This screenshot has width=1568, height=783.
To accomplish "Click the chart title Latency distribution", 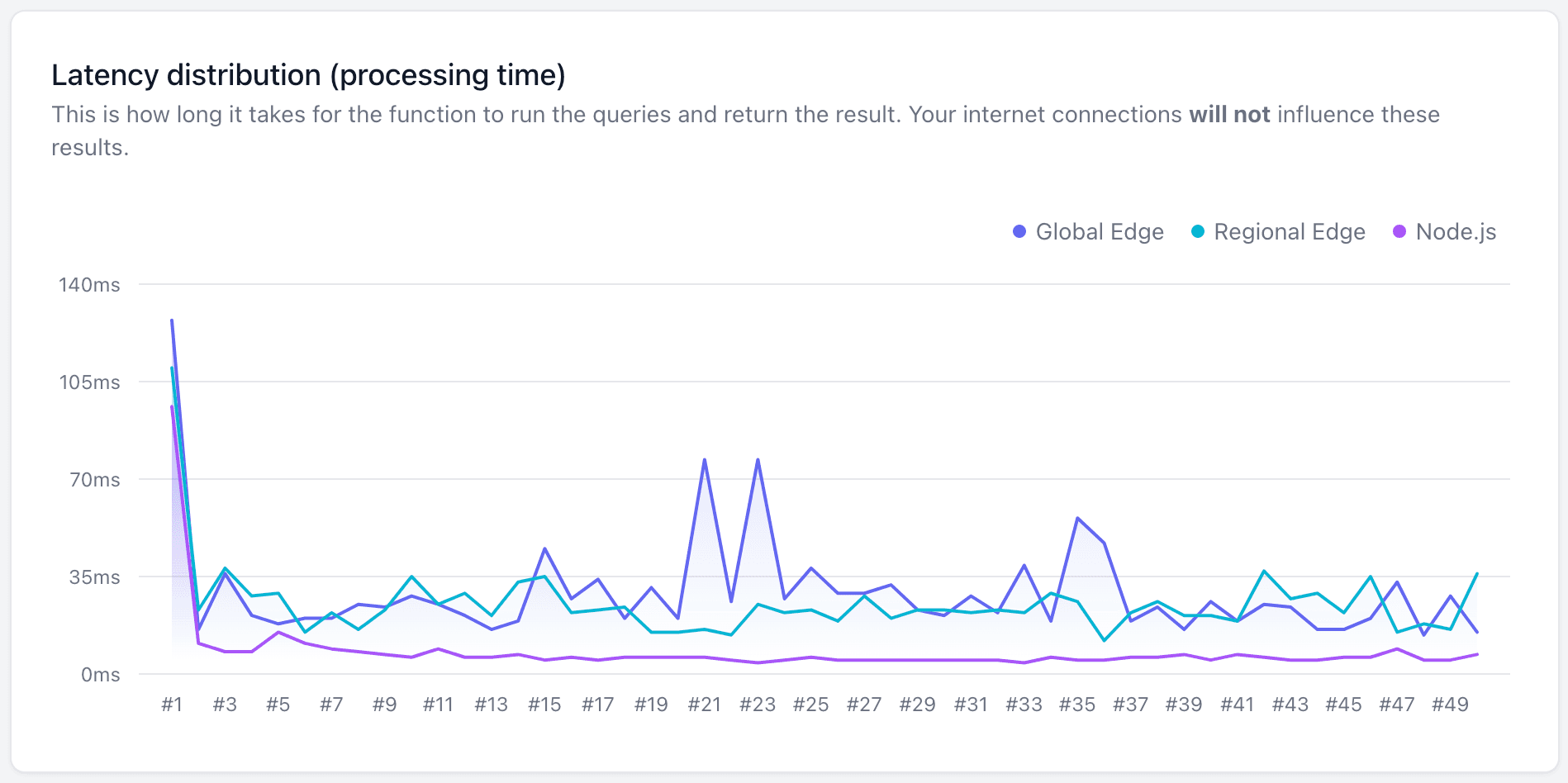I will coord(308,75).
